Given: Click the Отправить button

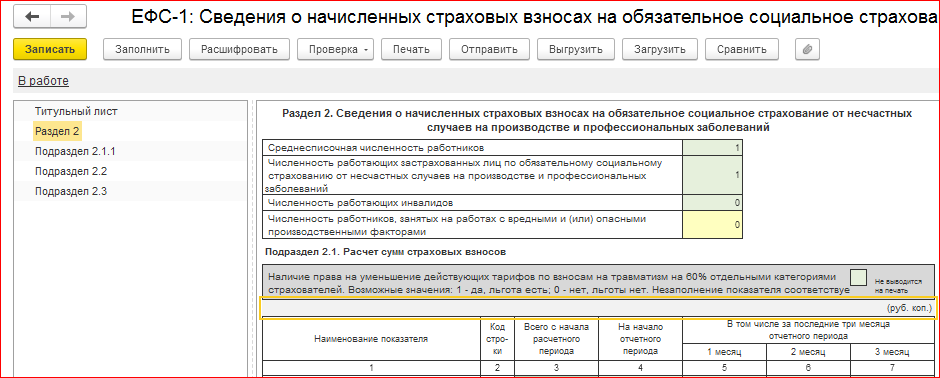Looking at the screenshot, I should (x=489, y=49).
